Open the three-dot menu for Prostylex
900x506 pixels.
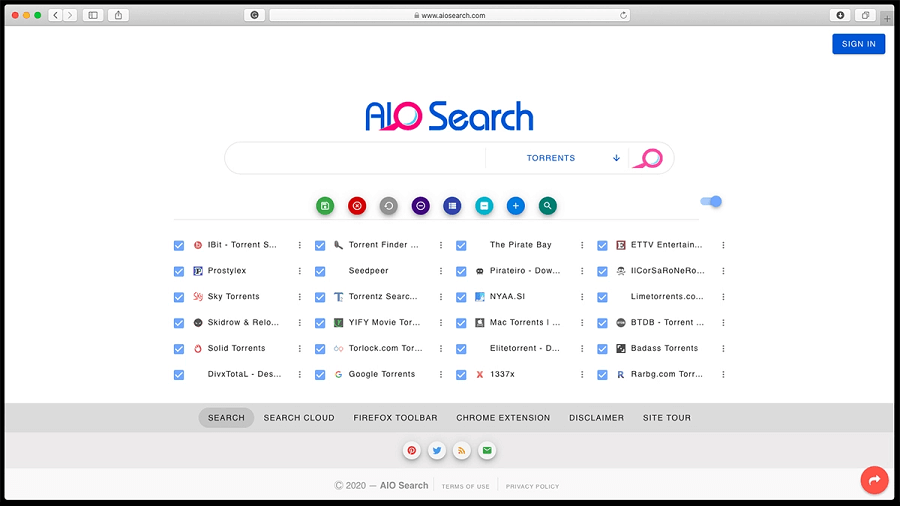300,271
